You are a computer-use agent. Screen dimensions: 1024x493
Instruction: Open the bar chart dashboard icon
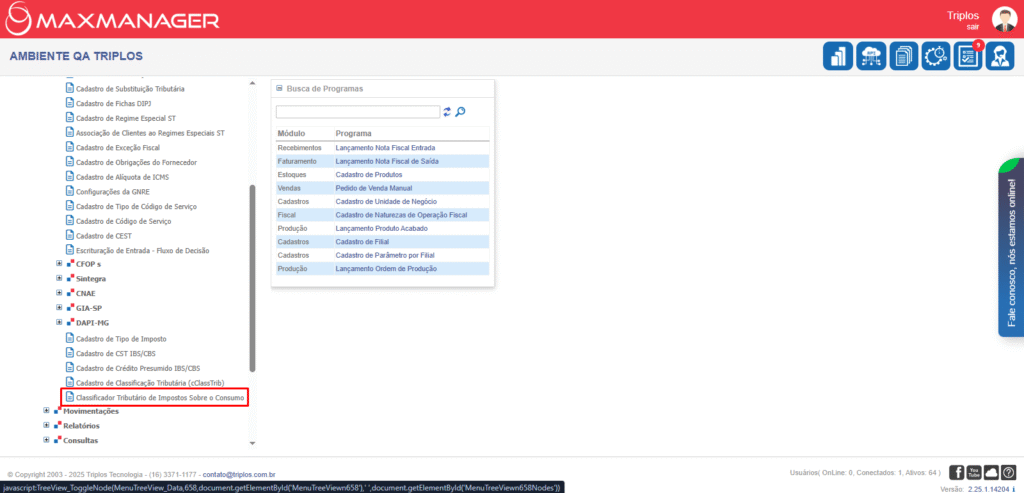coord(838,56)
